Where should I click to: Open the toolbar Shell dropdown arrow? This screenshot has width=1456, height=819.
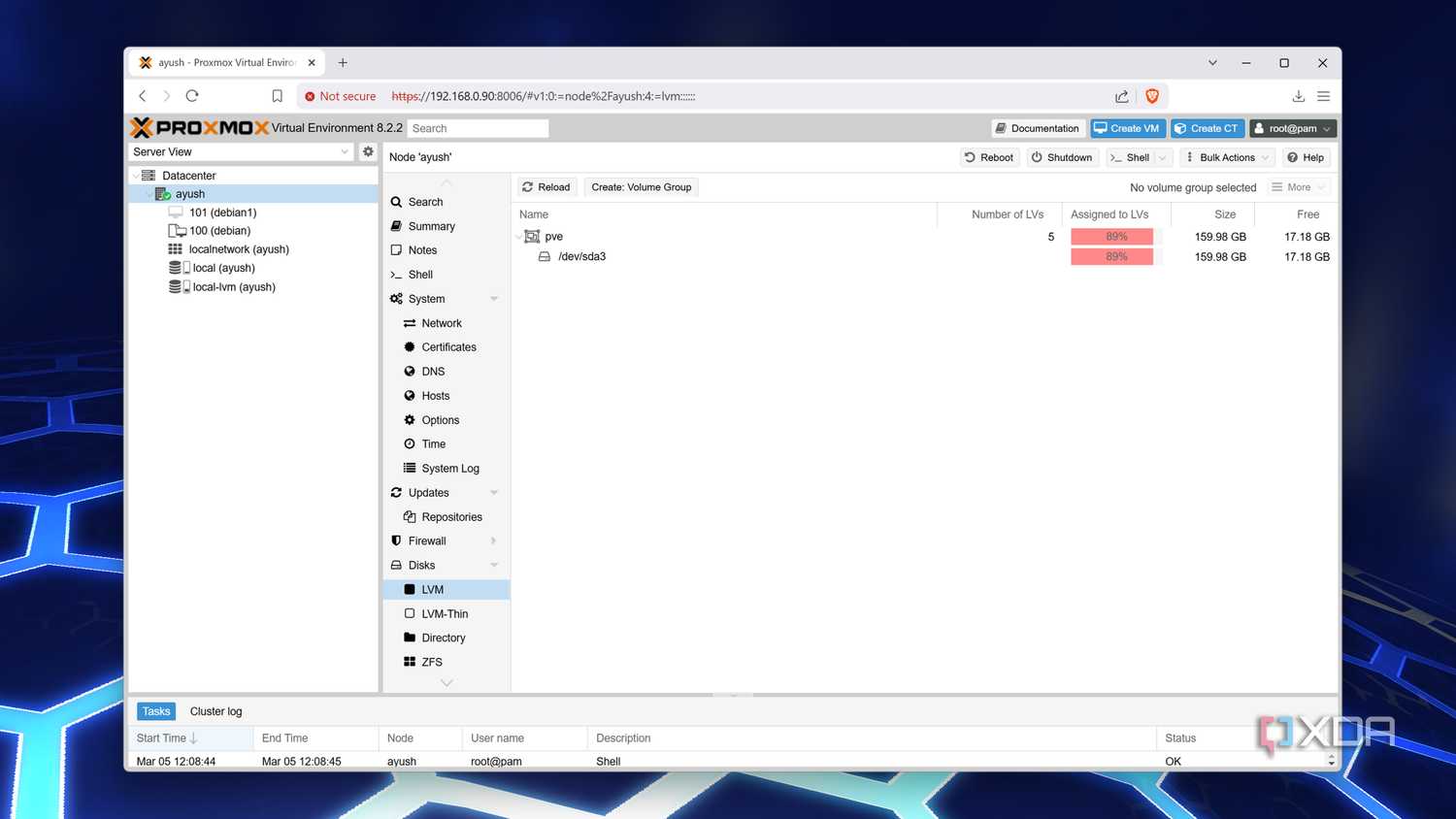pyautogui.click(x=1163, y=157)
